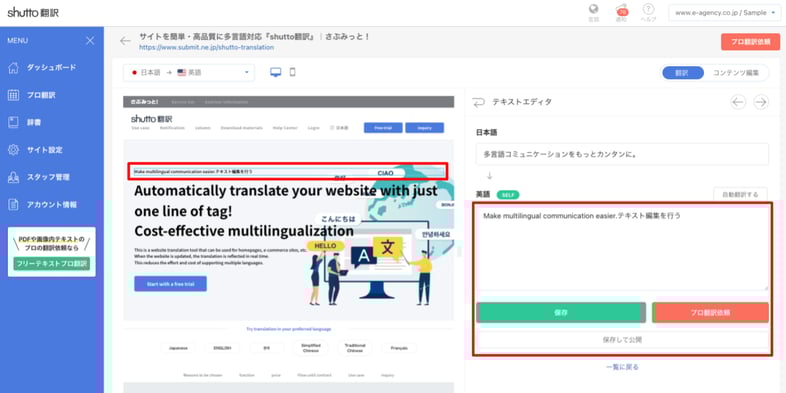The image size is (786, 393).
Task: Click Login in the preview navigation
Action: pos(314,128)
